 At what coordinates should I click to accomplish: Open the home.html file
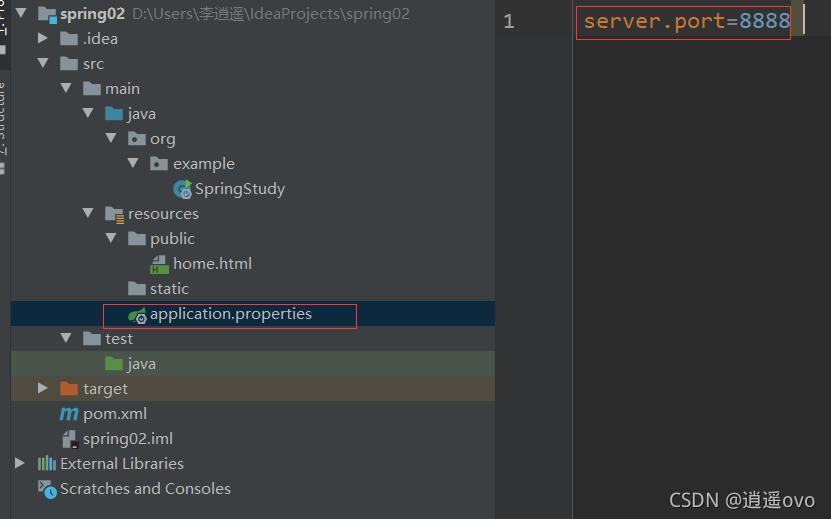tap(213, 263)
